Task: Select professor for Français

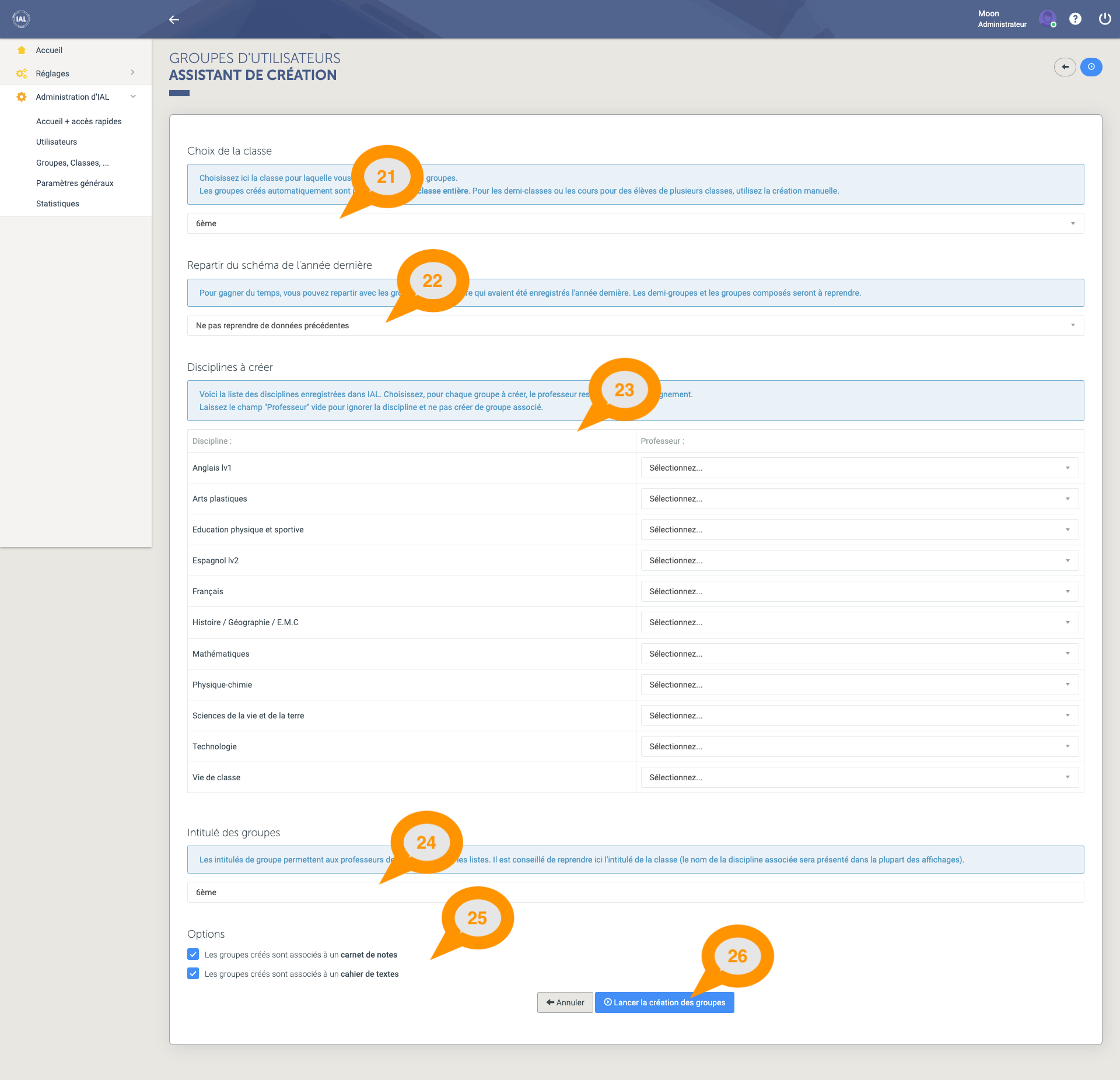Action: [x=859, y=591]
